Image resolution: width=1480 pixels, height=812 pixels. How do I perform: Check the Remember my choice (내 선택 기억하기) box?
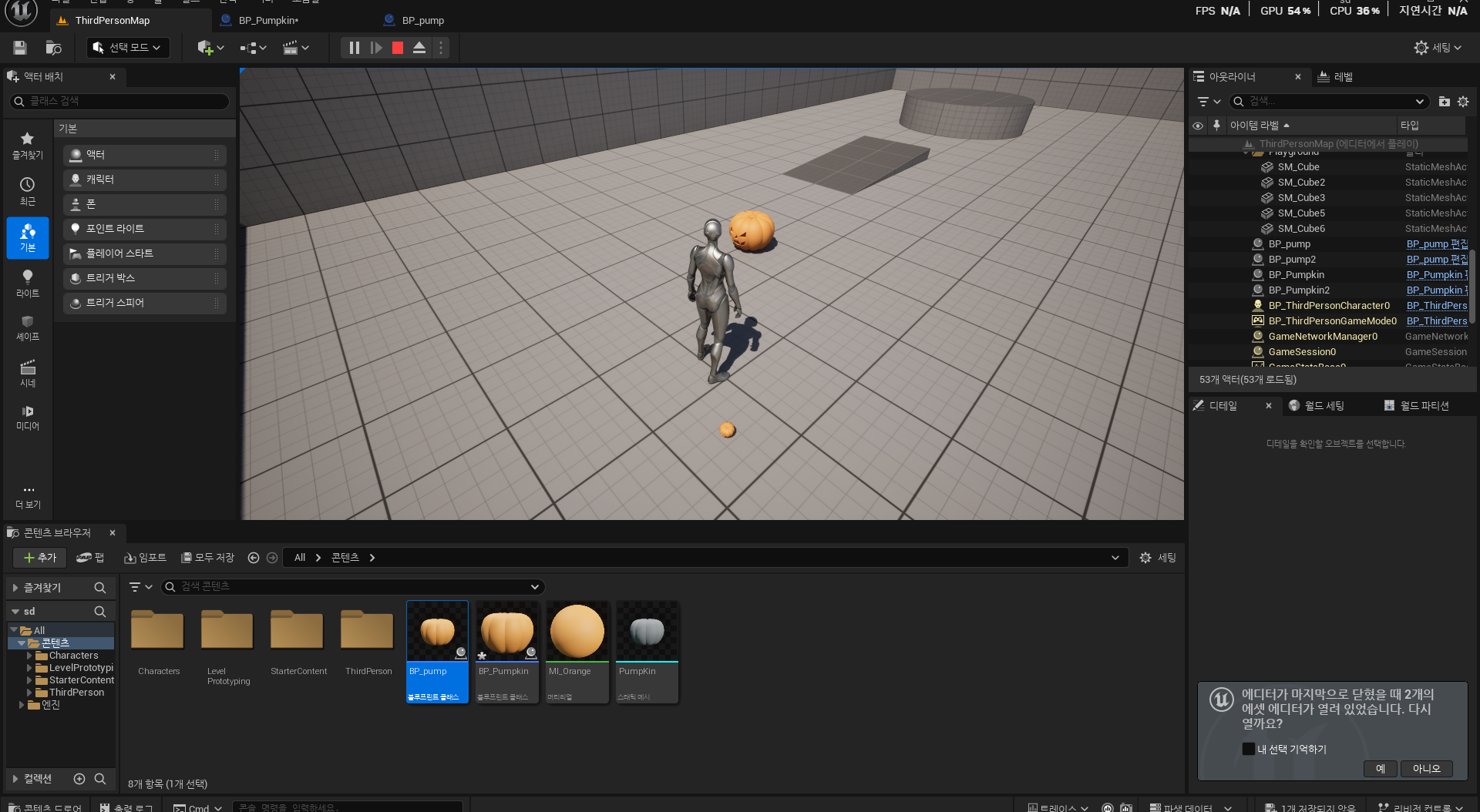tap(1249, 749)
